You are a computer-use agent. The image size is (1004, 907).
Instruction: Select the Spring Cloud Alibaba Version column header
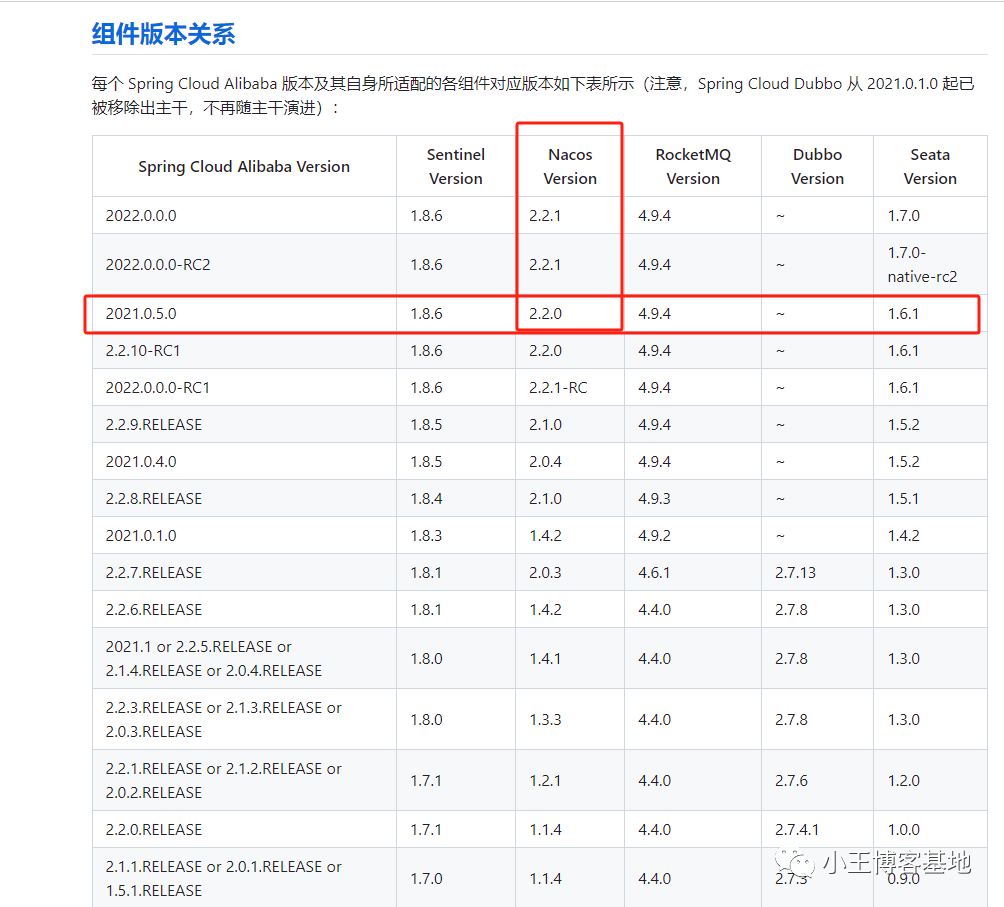coord(244,167)
